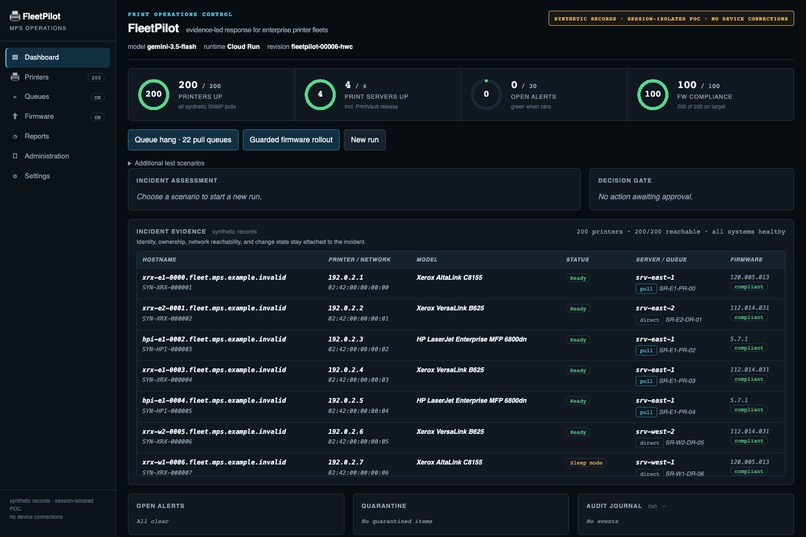Click the 200 count badge next to Printers
806x537 pixels.
click(x=96, y=78)
